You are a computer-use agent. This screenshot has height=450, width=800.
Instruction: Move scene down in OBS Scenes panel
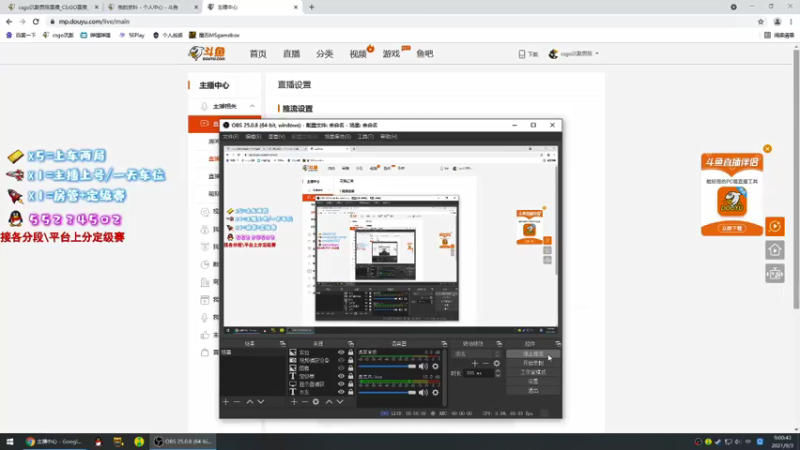261,402
